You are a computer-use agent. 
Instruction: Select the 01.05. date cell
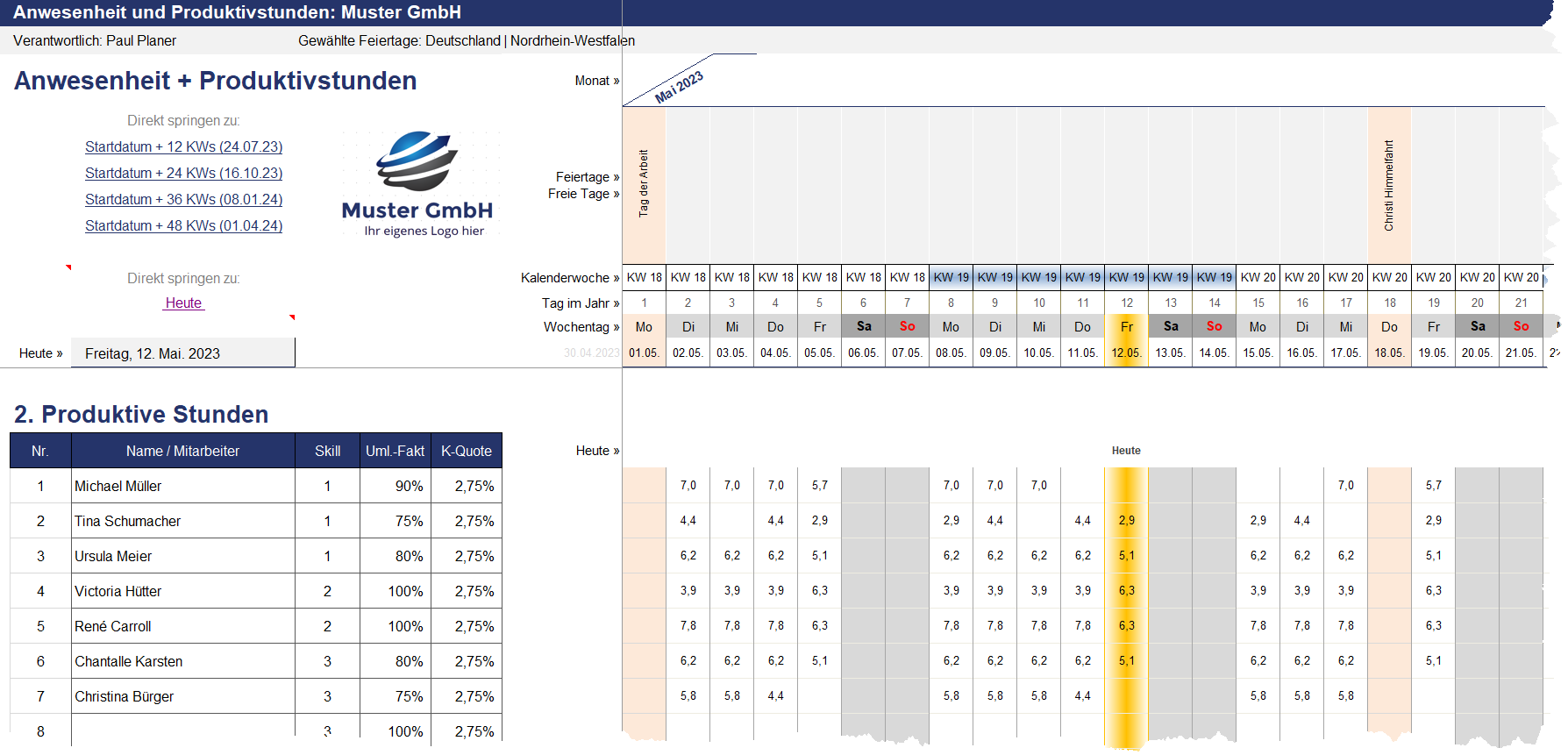(644, 353)
